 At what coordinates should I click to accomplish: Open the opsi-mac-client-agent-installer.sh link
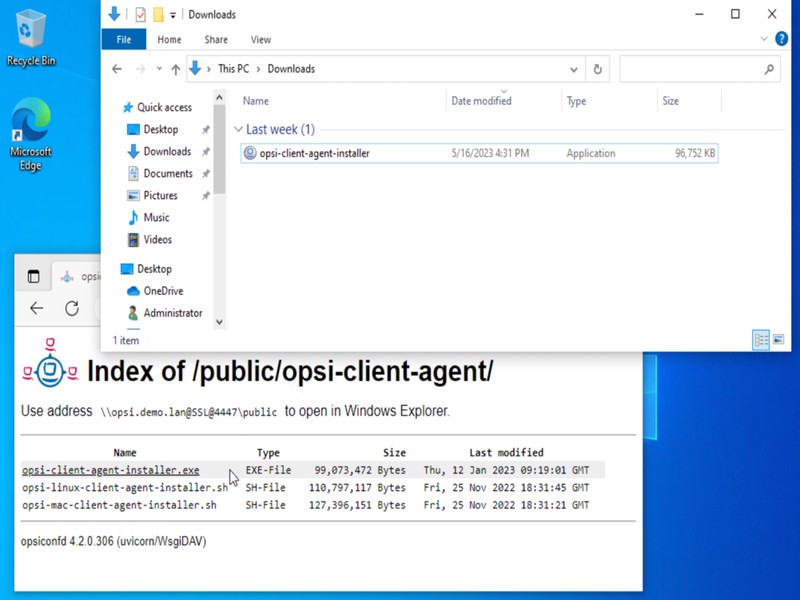tap(118, 504)
